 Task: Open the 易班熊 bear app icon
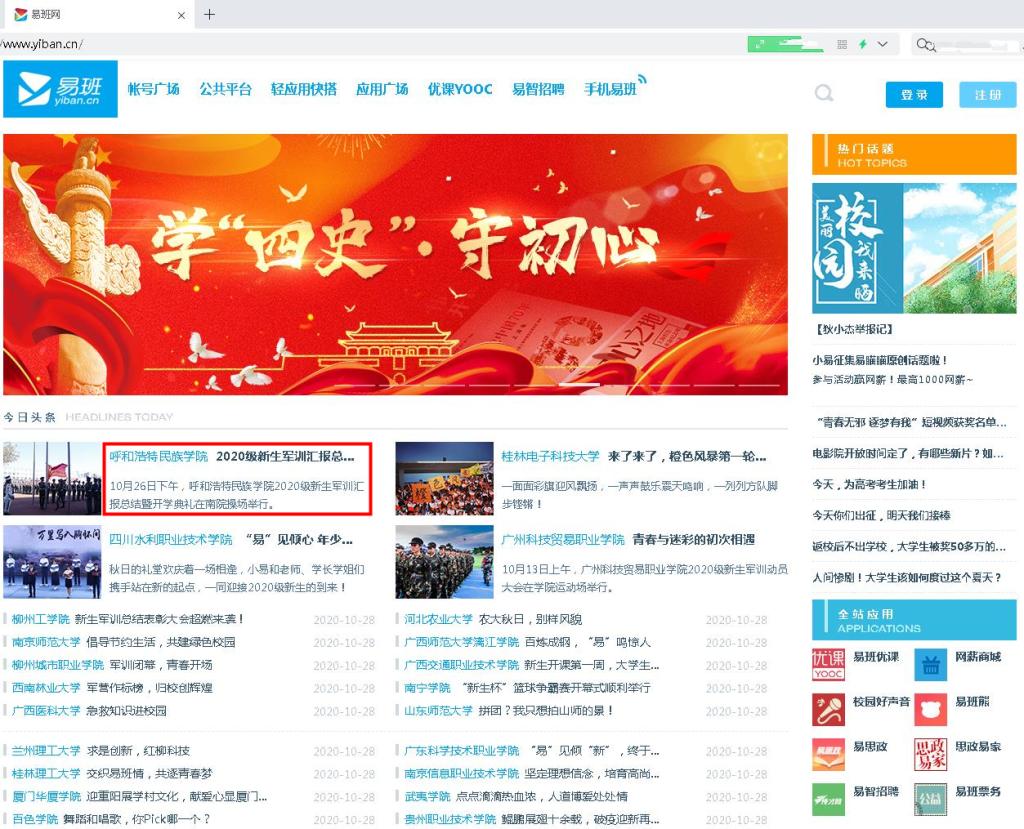click(930, 709)
